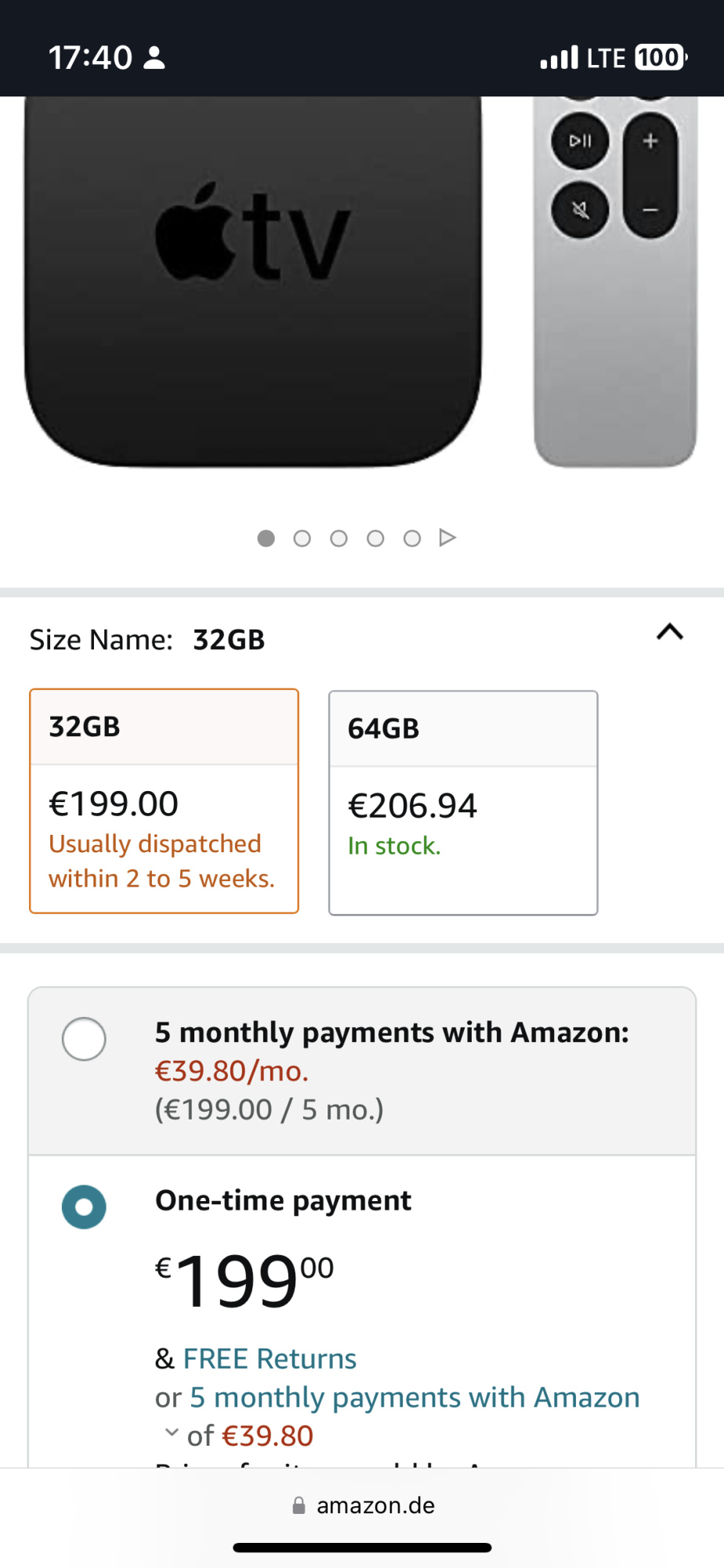This screenshot has width=724, height=1568.
Task: Show the fourth carousel image dot
Action: (375, 539)
